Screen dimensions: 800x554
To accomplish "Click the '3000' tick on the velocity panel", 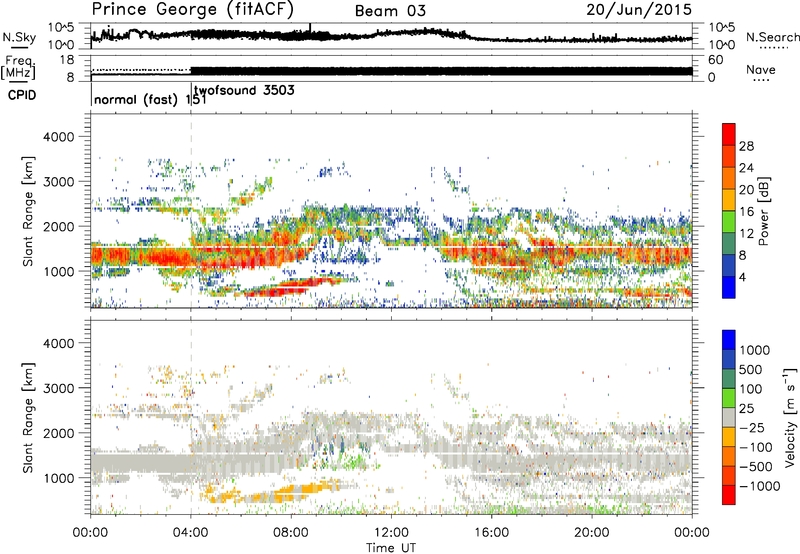I will coord(60,388).
